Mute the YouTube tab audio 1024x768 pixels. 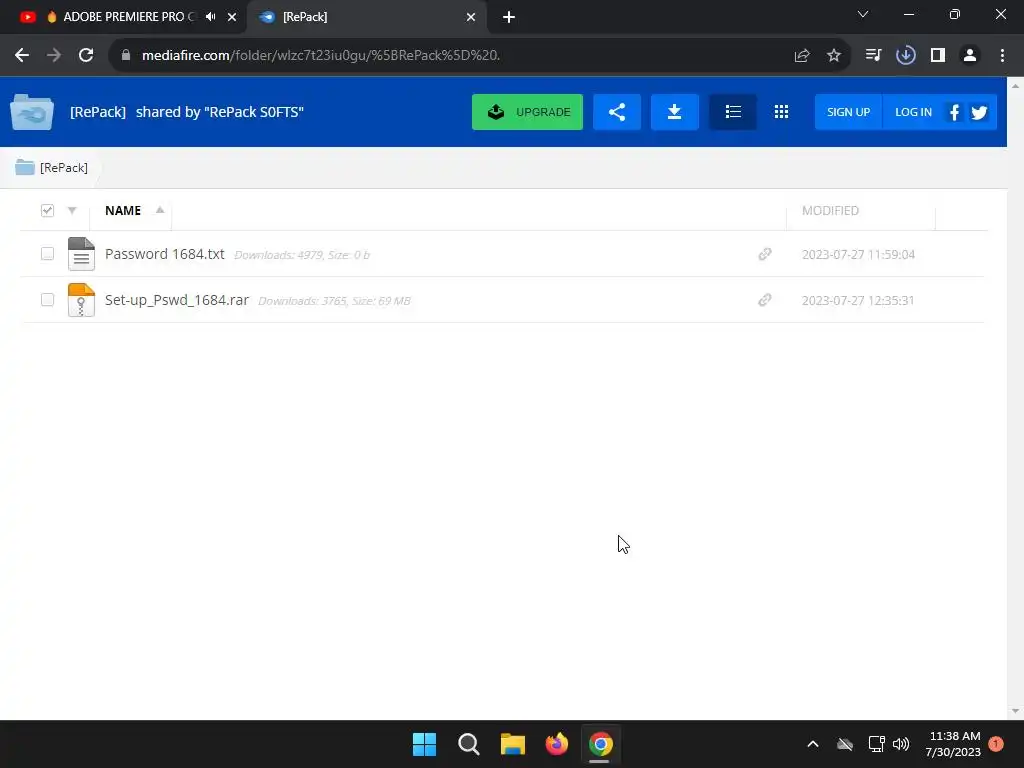(210, 17)
